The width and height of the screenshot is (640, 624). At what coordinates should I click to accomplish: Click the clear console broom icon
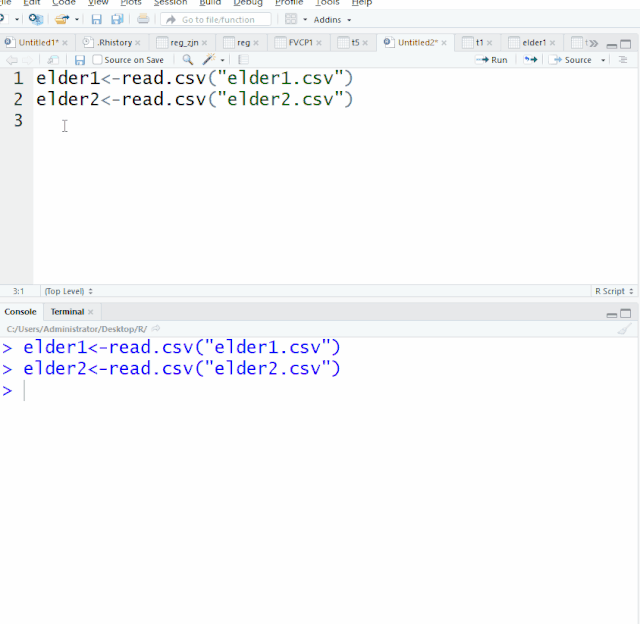[x=624, y=329]
